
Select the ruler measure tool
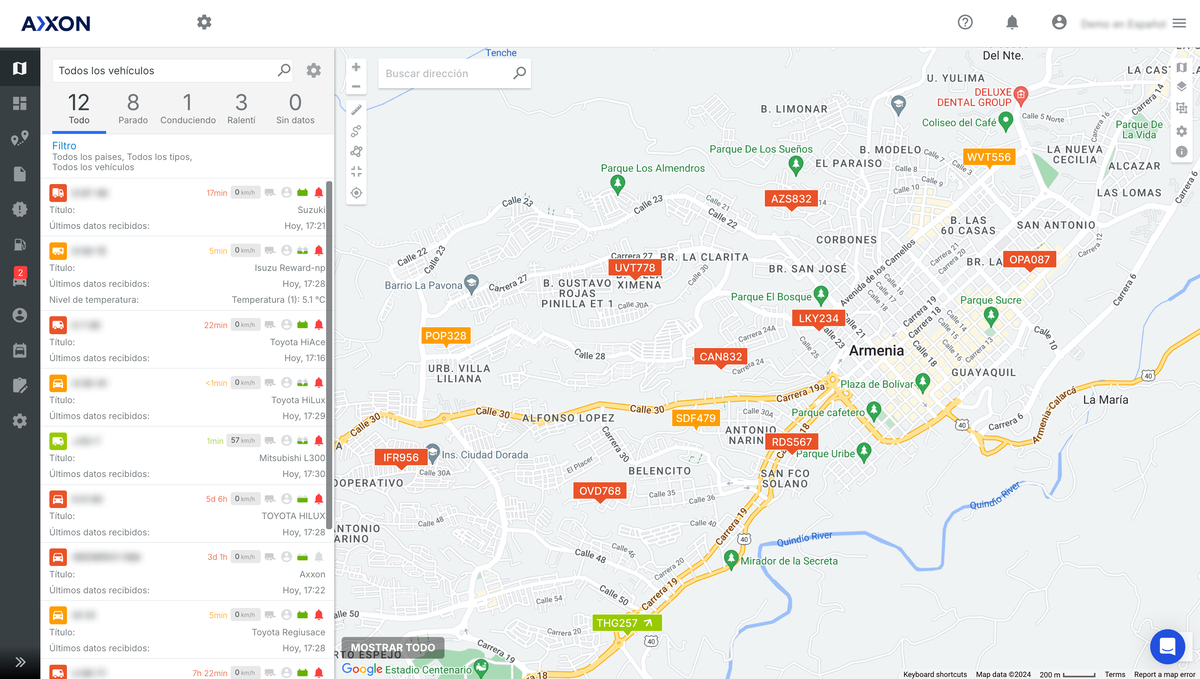[x=356, y=109]
